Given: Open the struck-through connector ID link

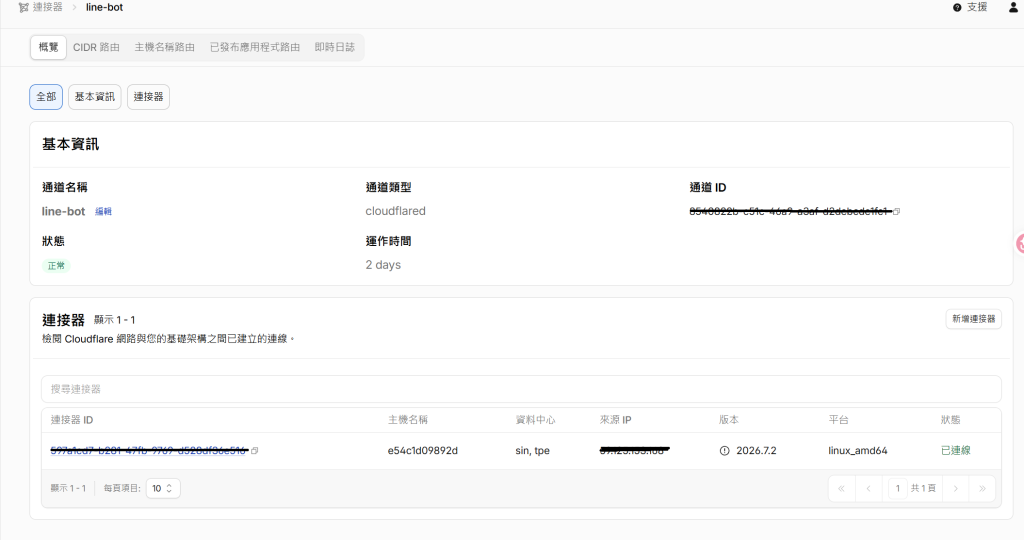Looking at the screenshot, I should [149, 450].
